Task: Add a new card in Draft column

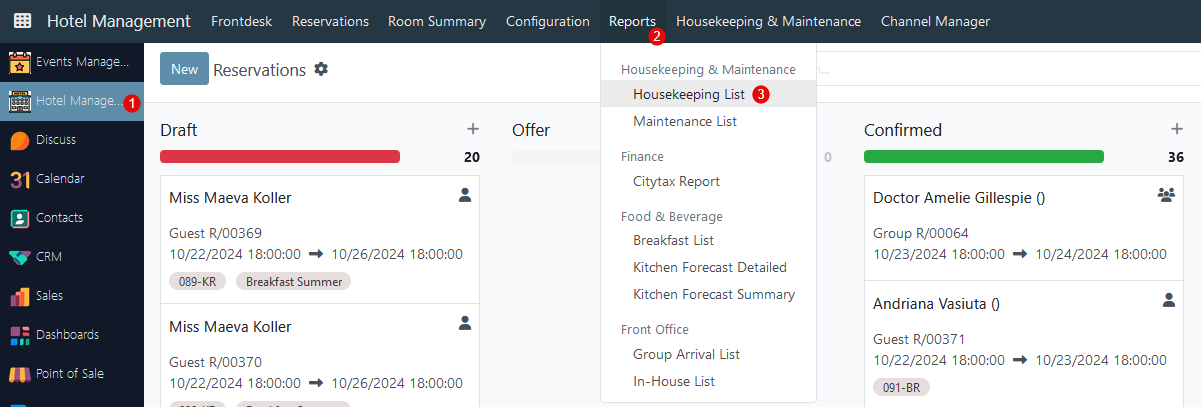Action: 473,129
